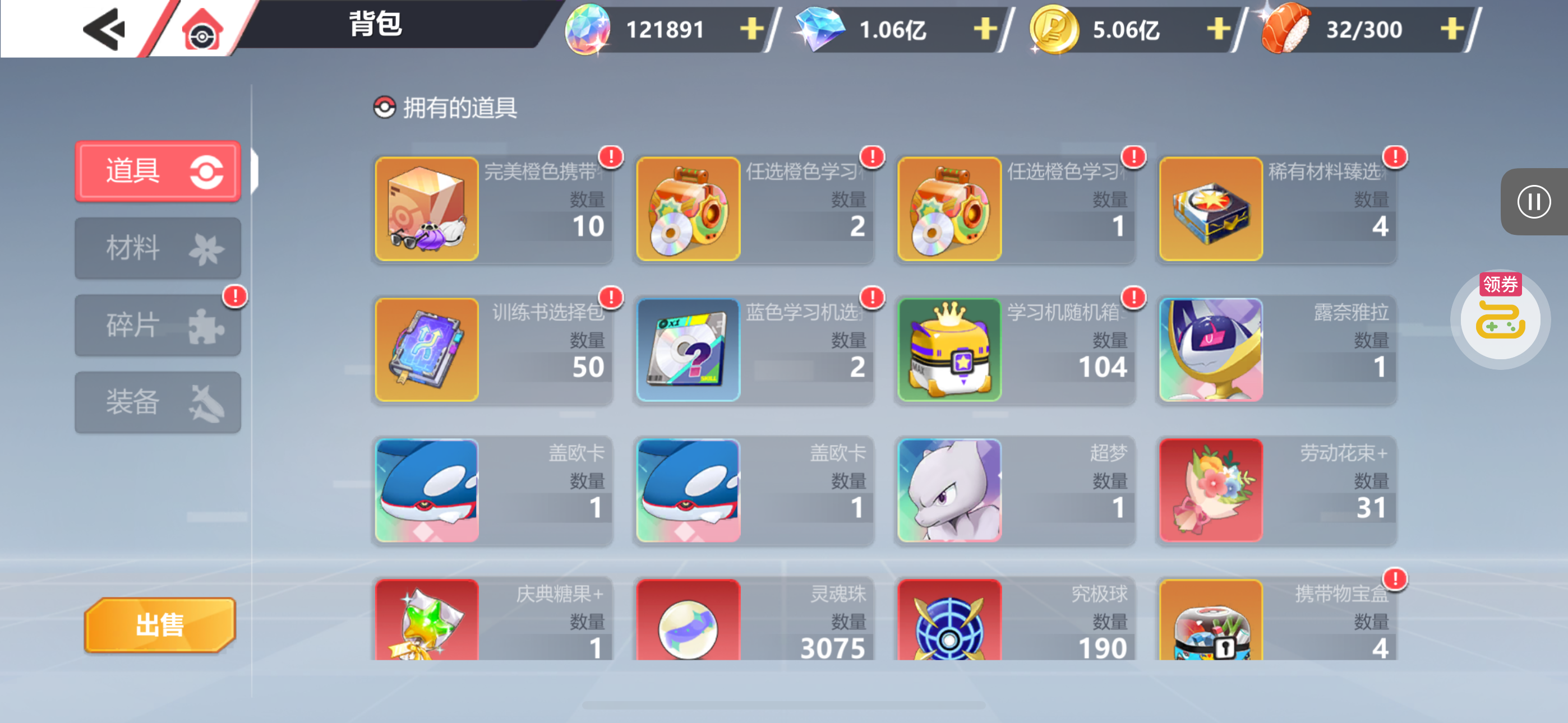Tap the 灵魂珠 orb item
The width and height of the screenshot is (1568, 723).
(x=755, y=619)
